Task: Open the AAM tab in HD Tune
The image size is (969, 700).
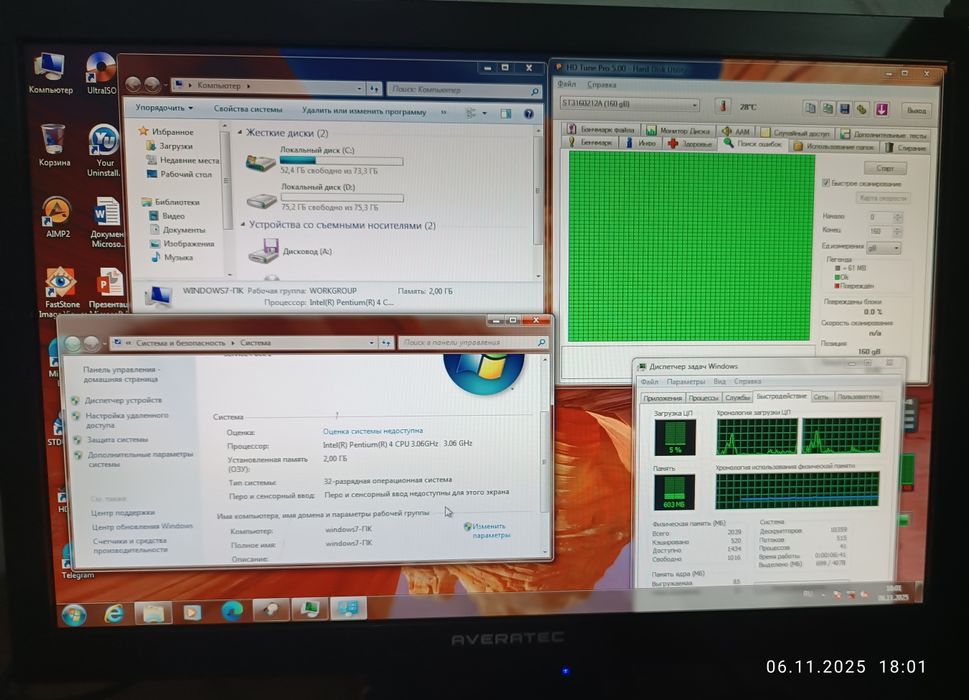Action: (736, 132)
